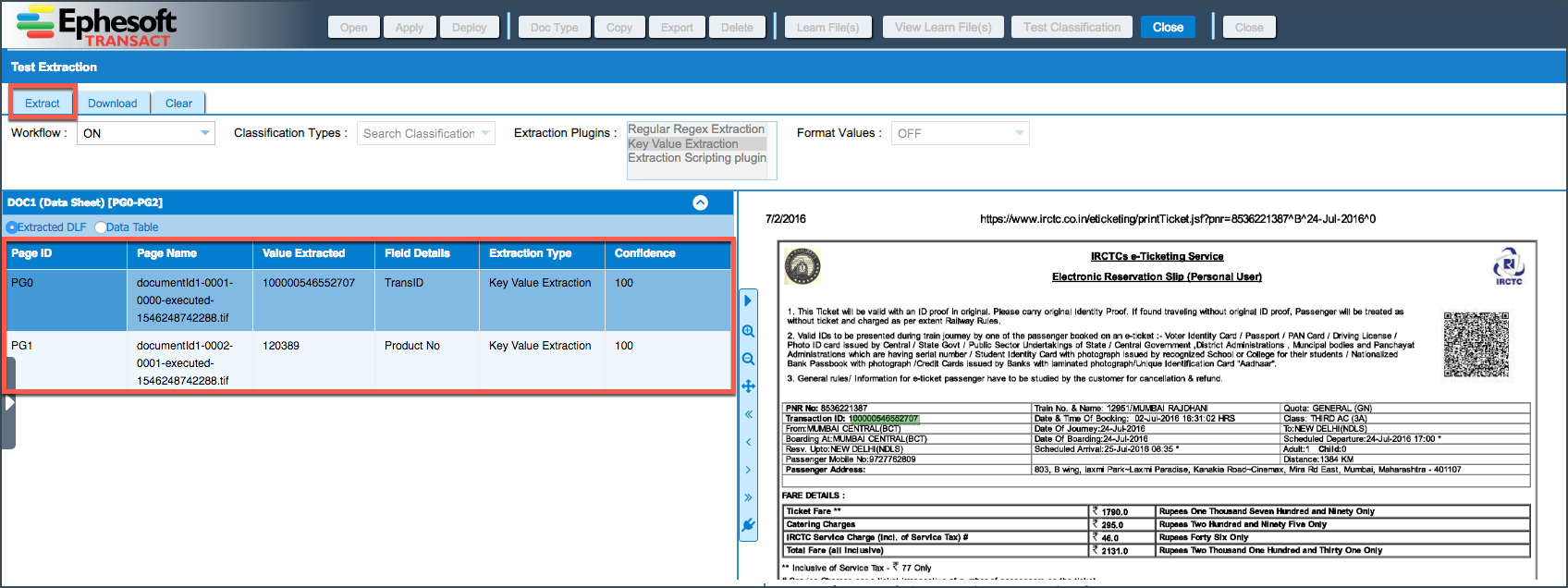Click the Delete toolbar button
Screen dimensions: 1568x588
tap(737, 27)
